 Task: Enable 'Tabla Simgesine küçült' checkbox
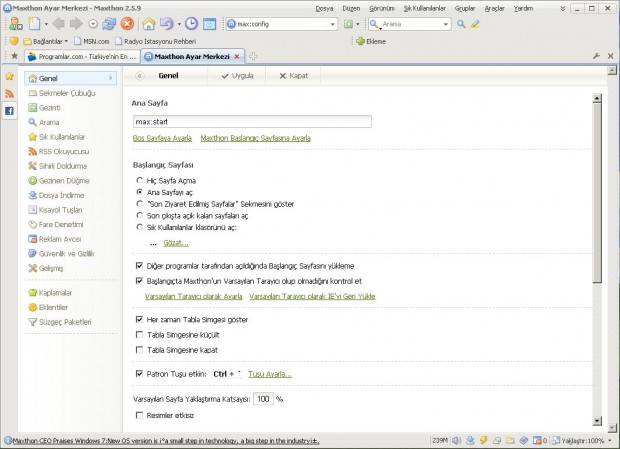[139, 335]
